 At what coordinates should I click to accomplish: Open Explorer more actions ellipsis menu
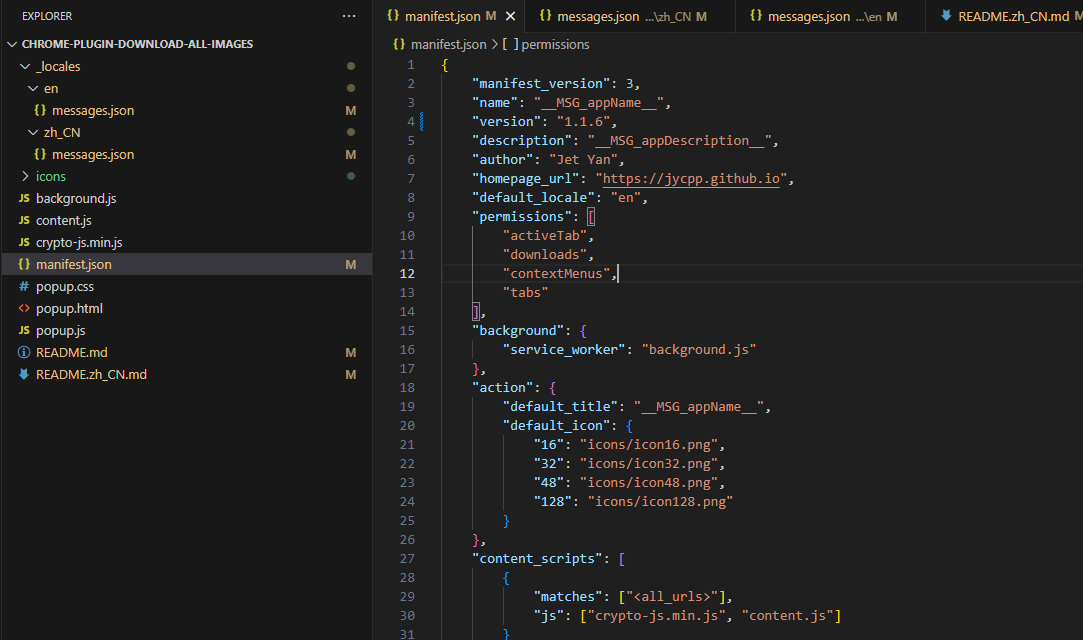click(349, 16)
